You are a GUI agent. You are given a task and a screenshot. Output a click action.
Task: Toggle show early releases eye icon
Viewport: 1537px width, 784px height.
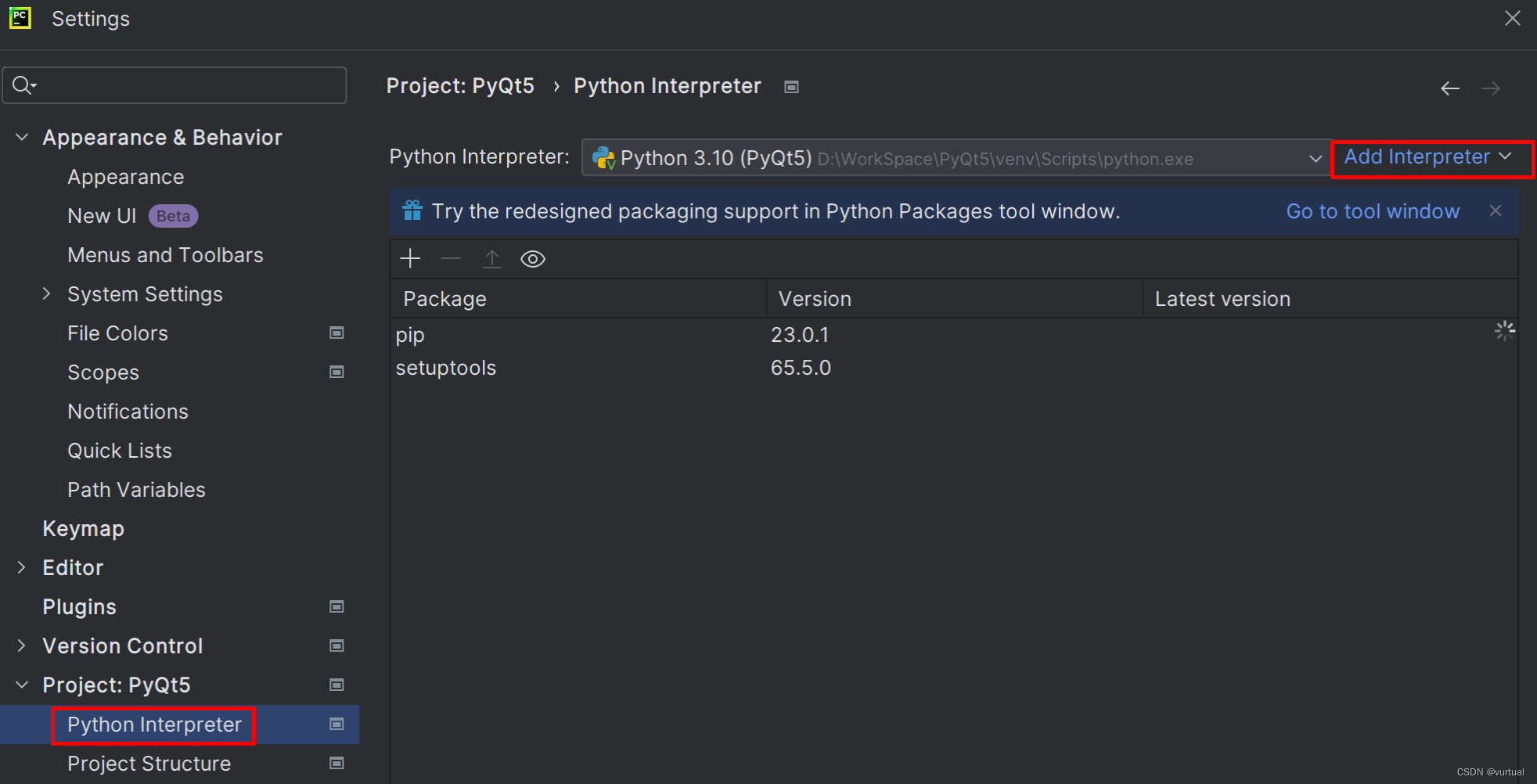533,259
